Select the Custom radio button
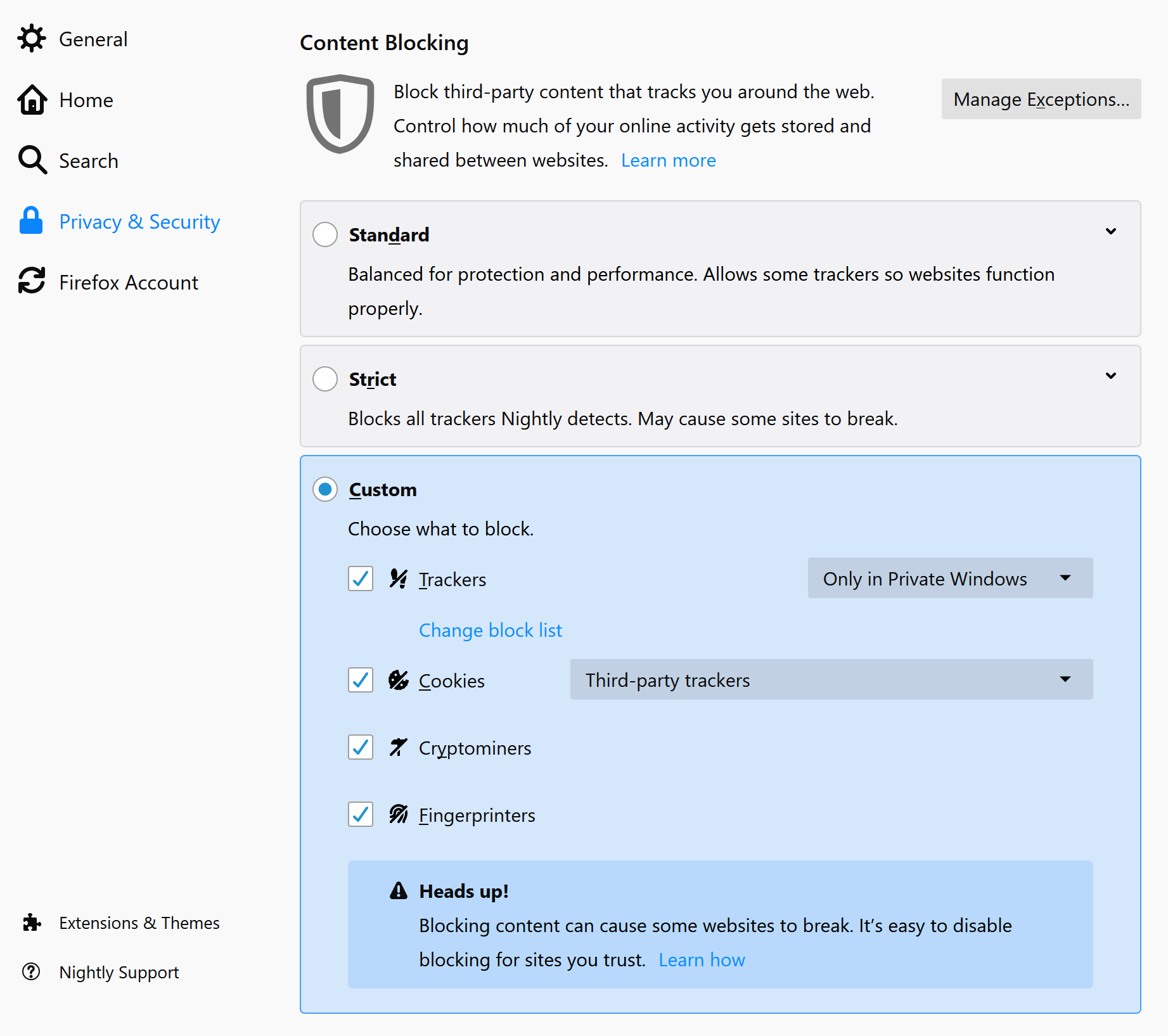This screenshot has width=1168, height=1036. coord(325,489)
